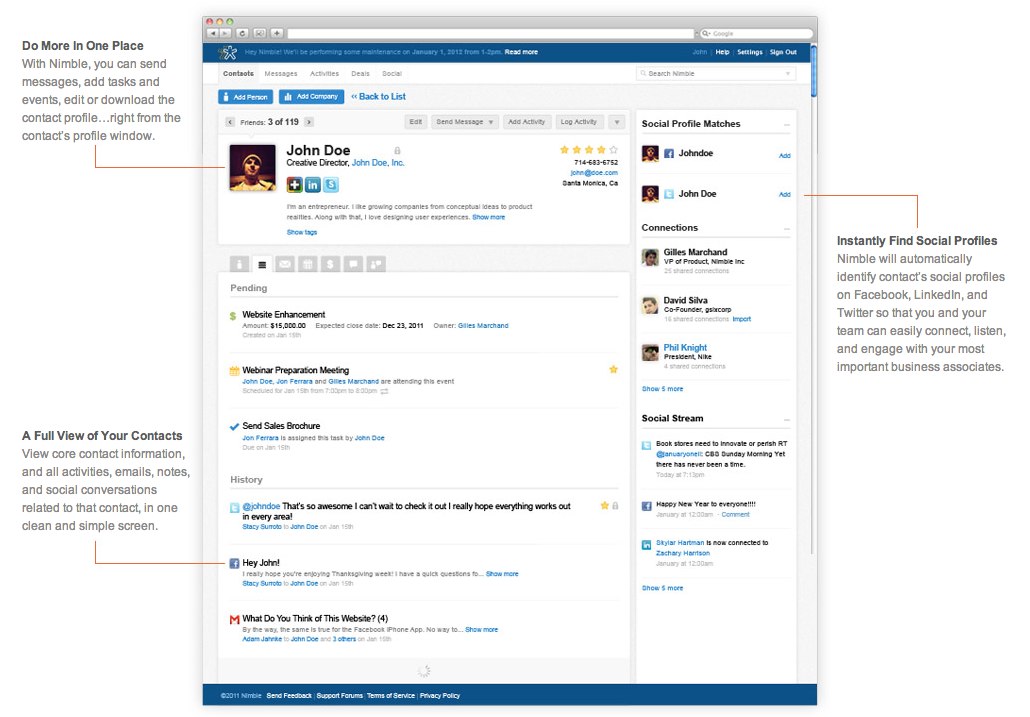Image resolution: width=1030 pixels, height=717 pixels.
Task: Click the Facebook icon next to Johndoe match
Action: point(669,154)
